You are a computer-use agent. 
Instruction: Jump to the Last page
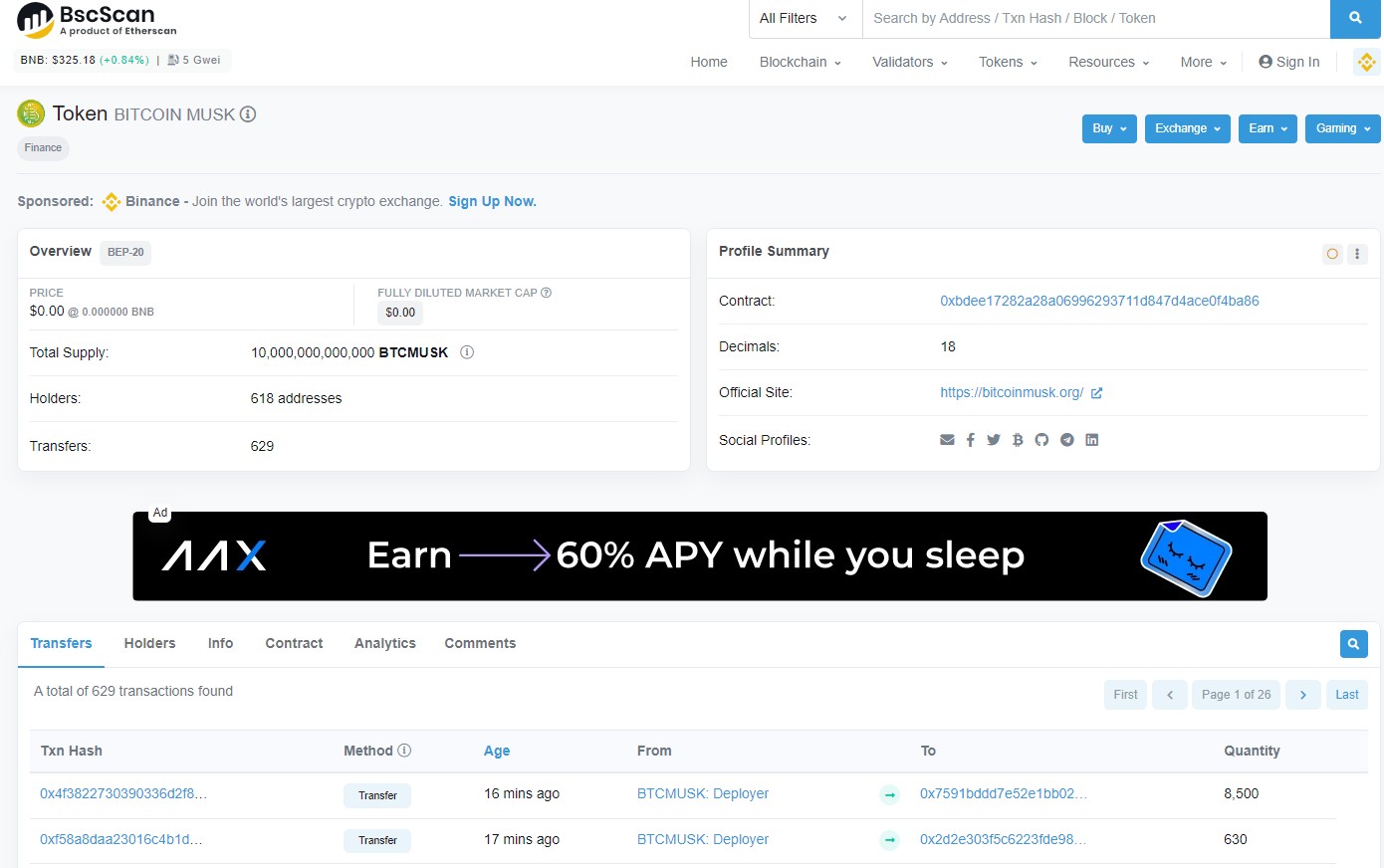coord(1347,695)
